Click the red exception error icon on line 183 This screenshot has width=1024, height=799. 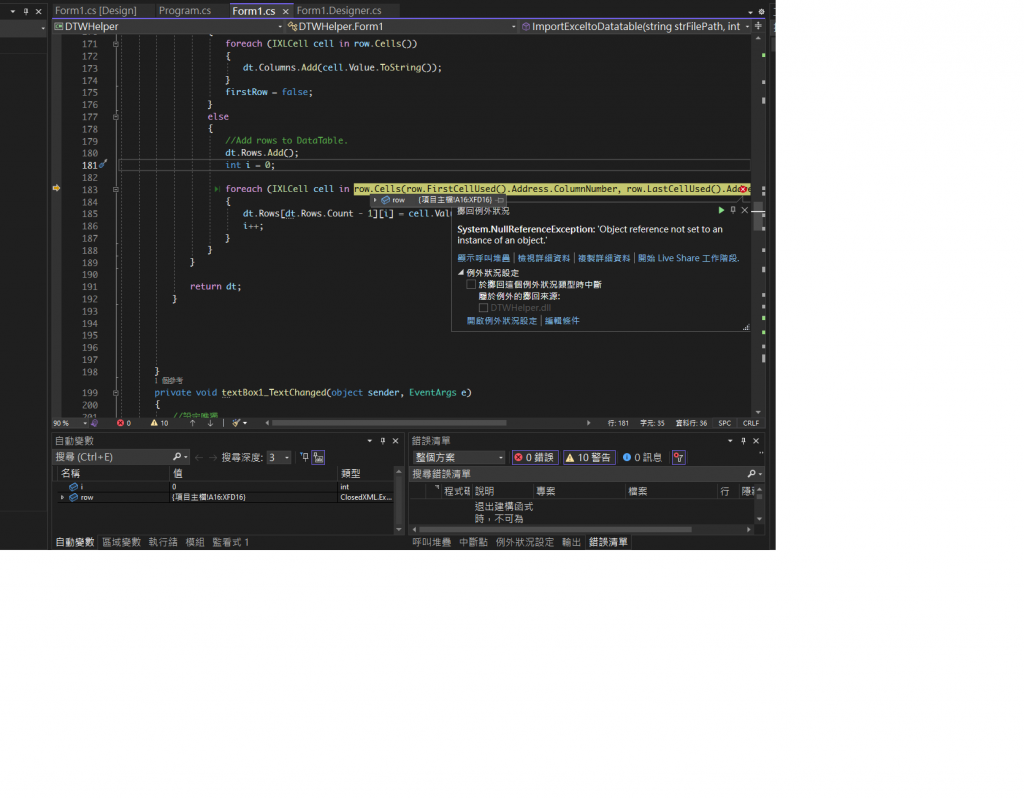[x=743, y=189]
